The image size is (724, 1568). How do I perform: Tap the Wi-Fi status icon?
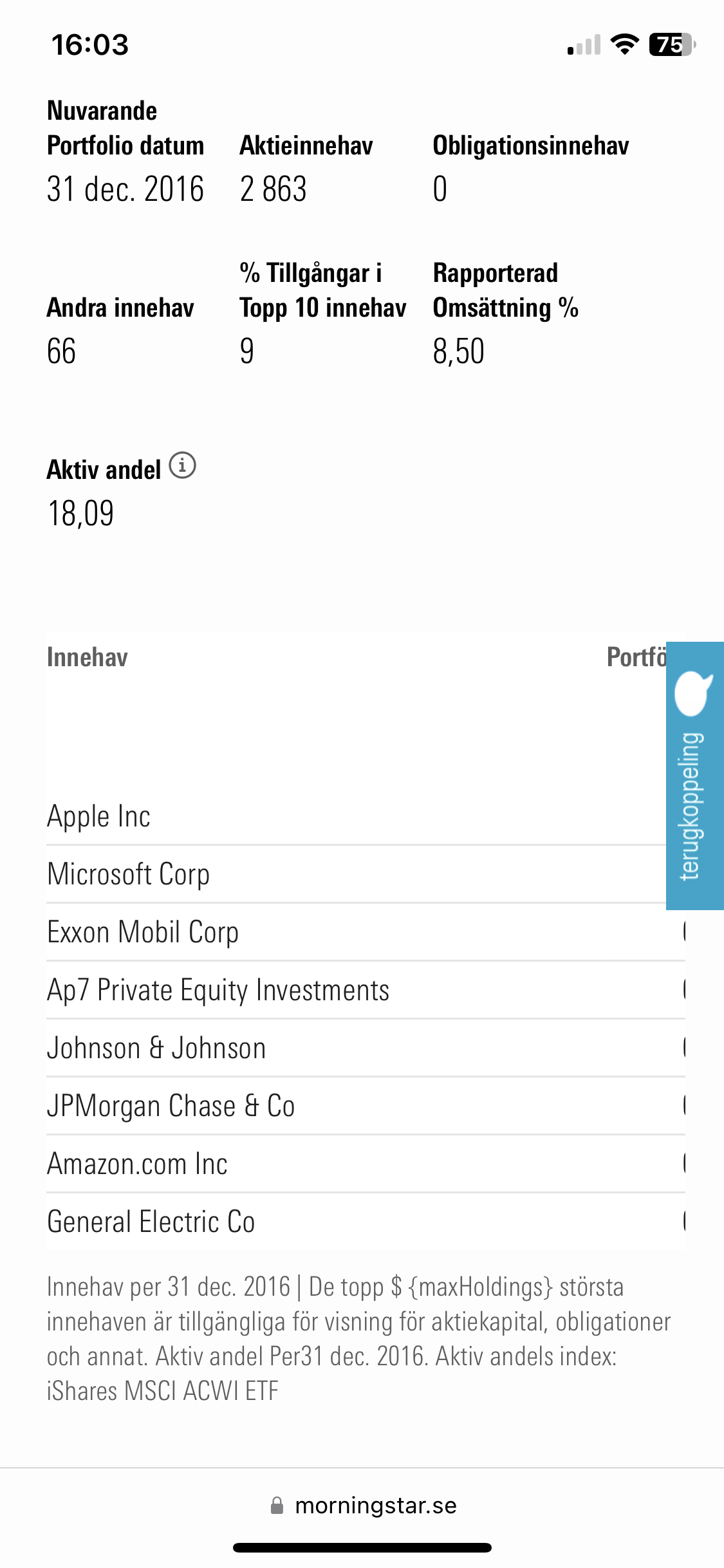[624, 45]
